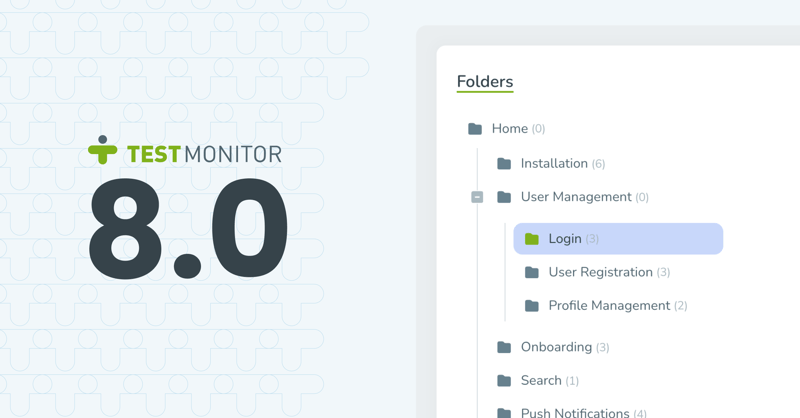Screen dimensions: 800x418
Task: Click the Folders tab heading
Action: [x=485, y=82]
